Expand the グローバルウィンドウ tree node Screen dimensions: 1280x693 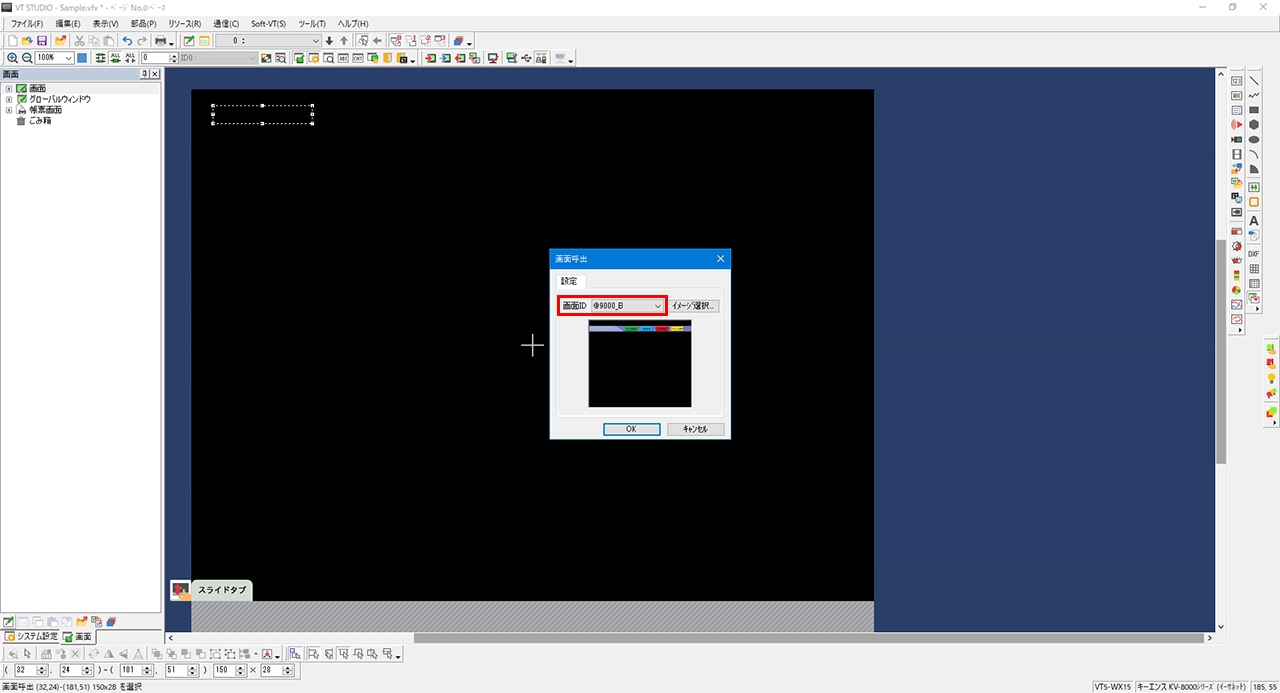pyautogui.click(x=9, y=100)
